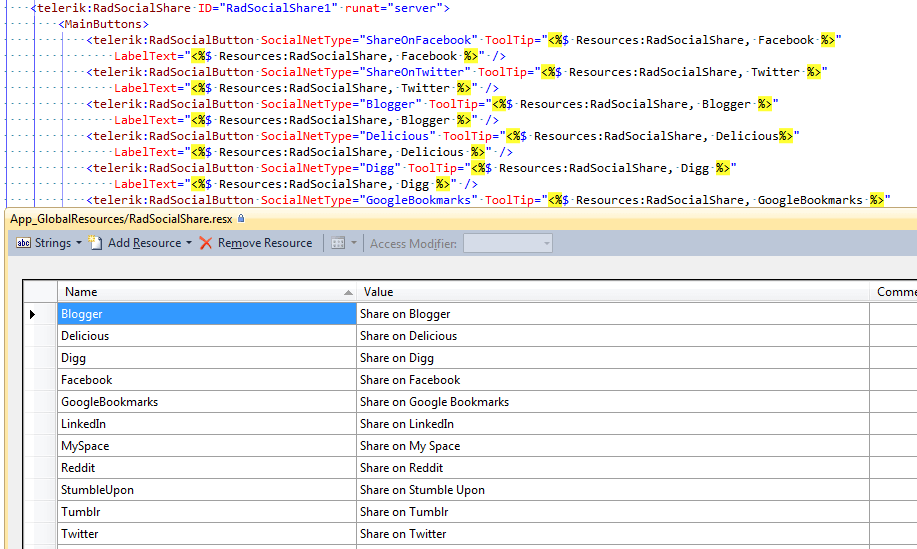The image size is (917, 549).
Task: Click the ShareOnFacebook attribute value in code
Action: pos(419,40)
